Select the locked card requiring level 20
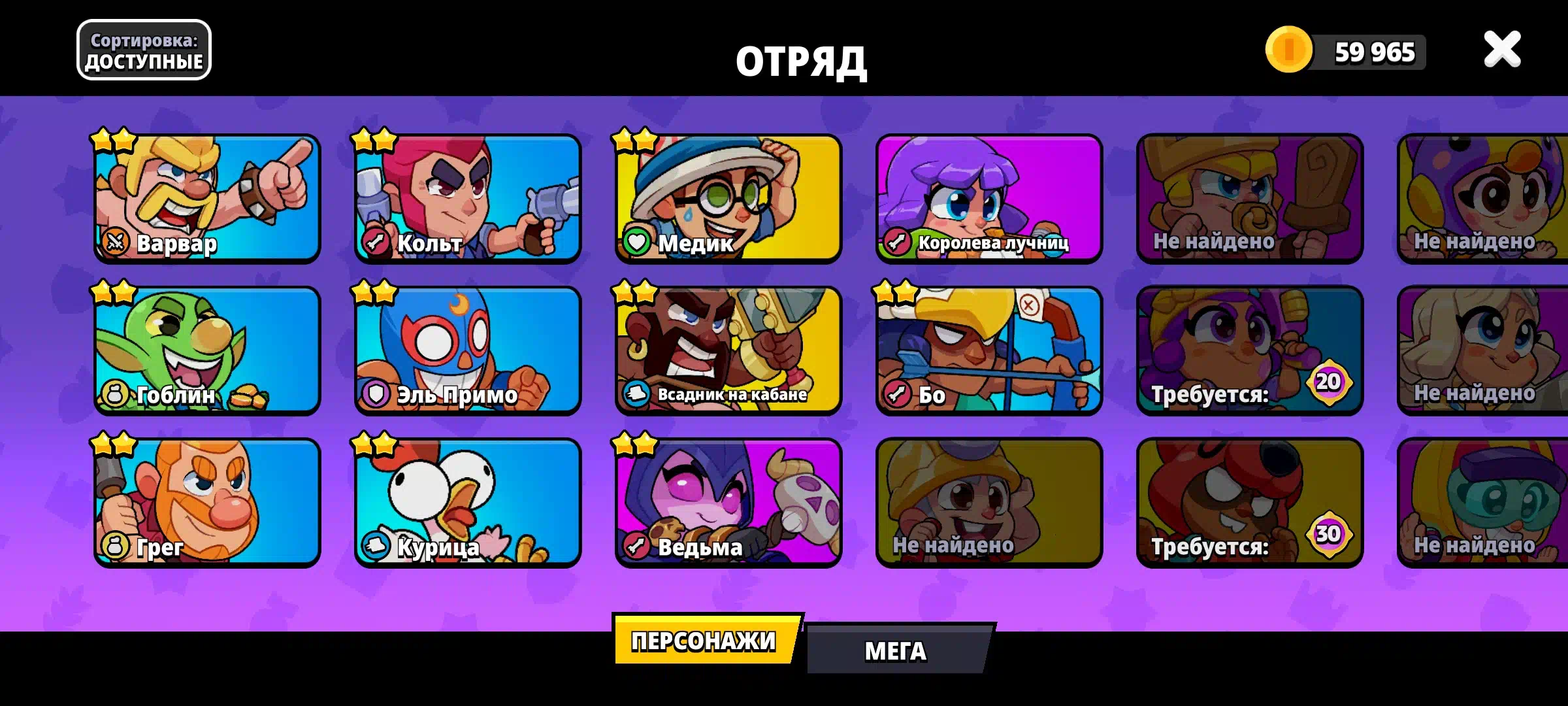The height and width of the screenshot is (706, 1568). (x=1250, y=350)
